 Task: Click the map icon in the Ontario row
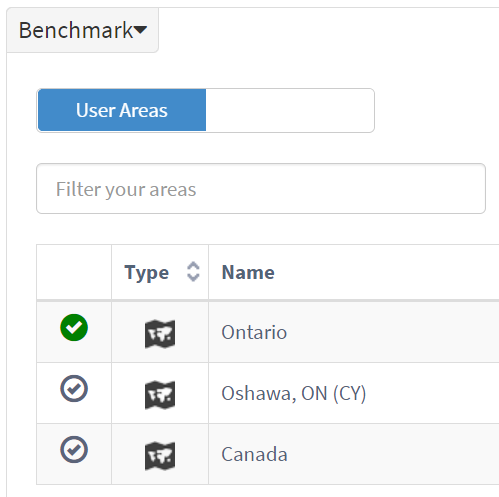160,334
